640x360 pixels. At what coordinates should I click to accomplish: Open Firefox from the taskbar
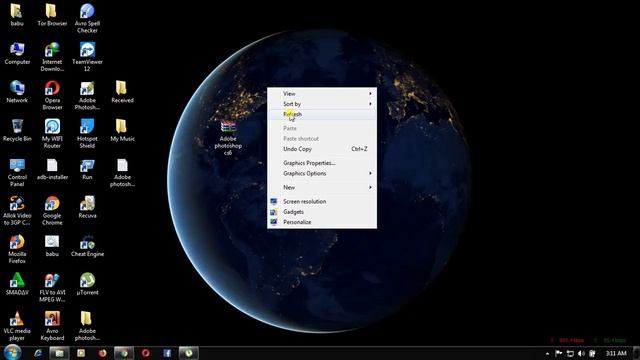(x=102, y=353)
